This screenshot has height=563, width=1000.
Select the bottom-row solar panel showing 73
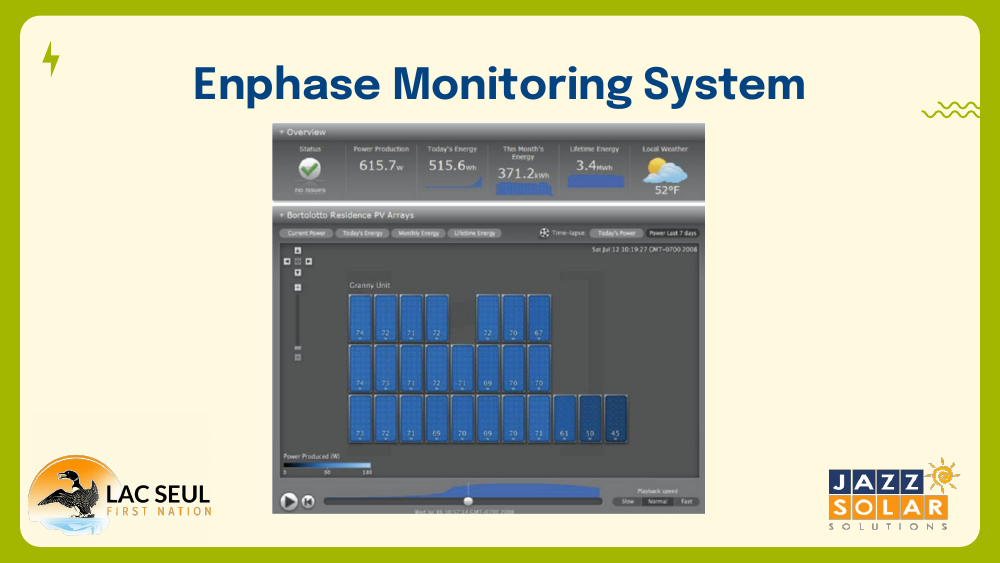pos(360,419)
